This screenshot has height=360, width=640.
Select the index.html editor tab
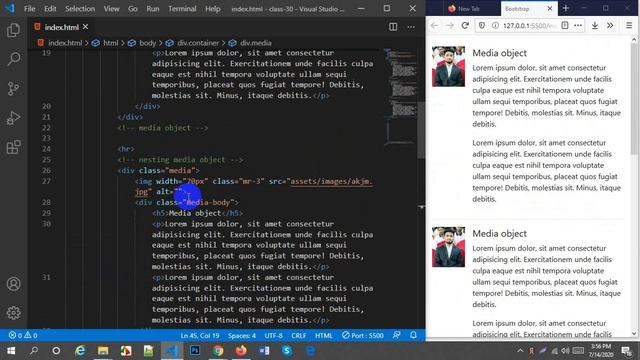tap(61, 27)
